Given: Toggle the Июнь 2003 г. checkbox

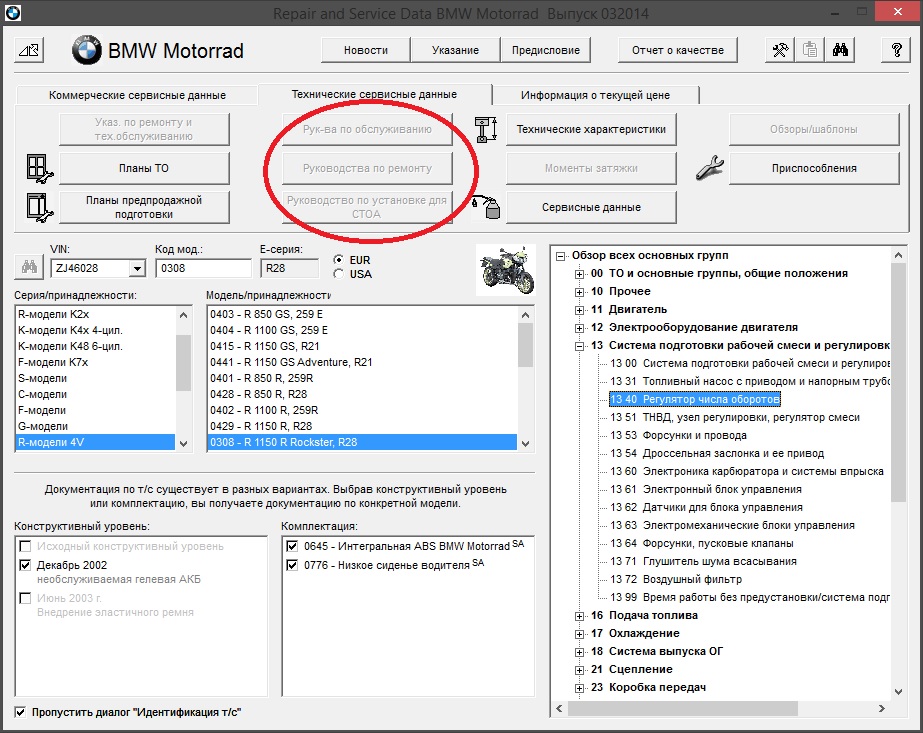Looking at the screenshot, I should pos(25,598).
